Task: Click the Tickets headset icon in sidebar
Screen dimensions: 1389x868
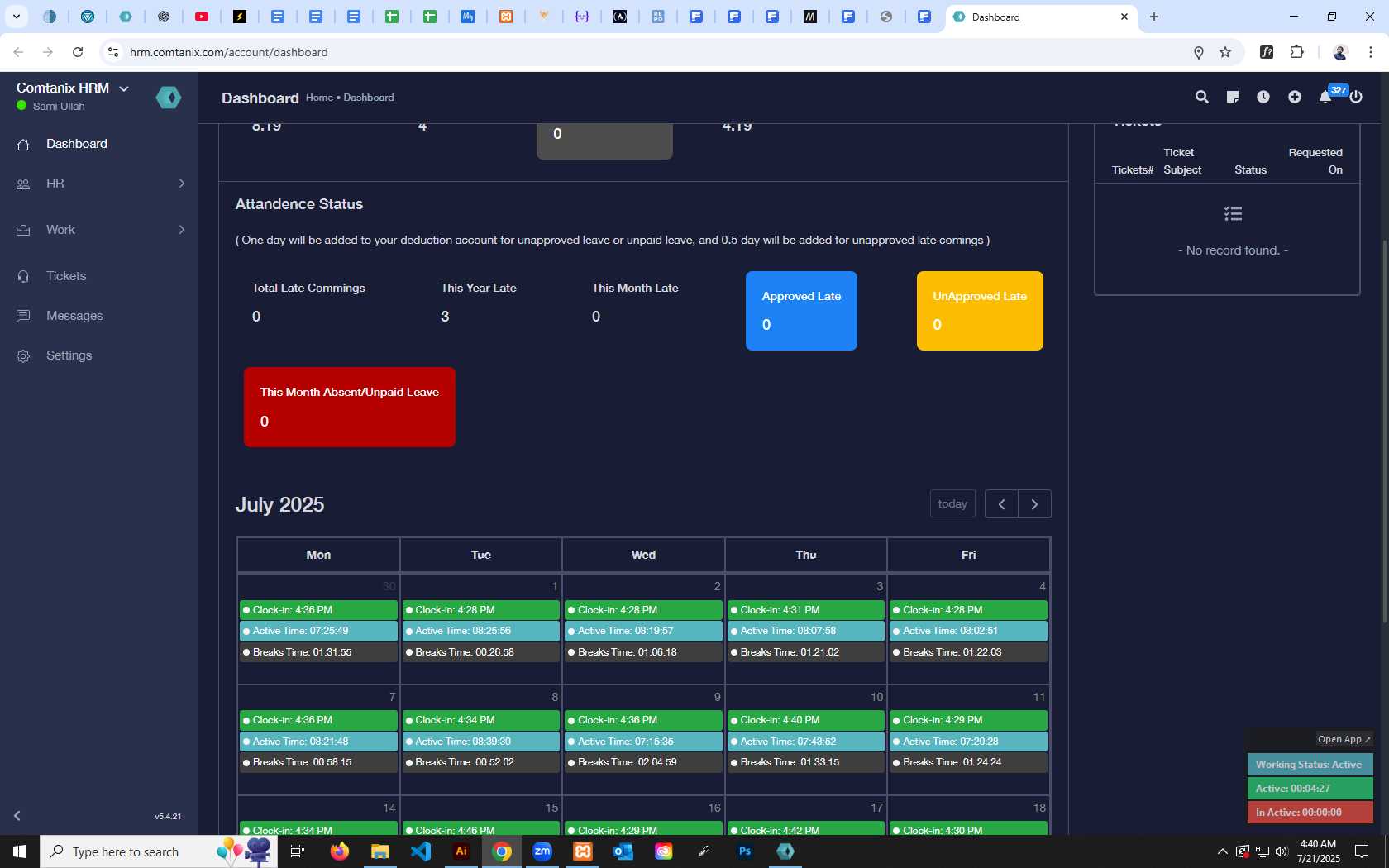Action: click(x=23, y=277)
